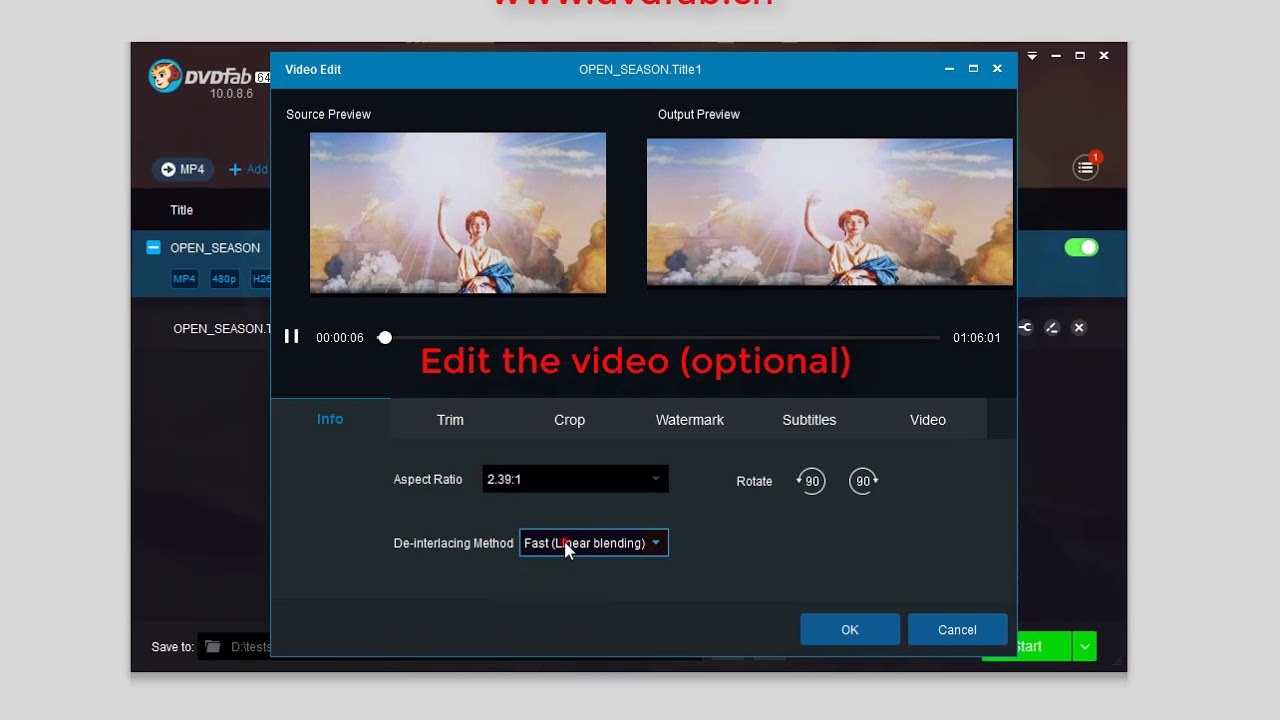1280x720 pixels.
Task: Switch to the Info tab
Action: point(330,419)
